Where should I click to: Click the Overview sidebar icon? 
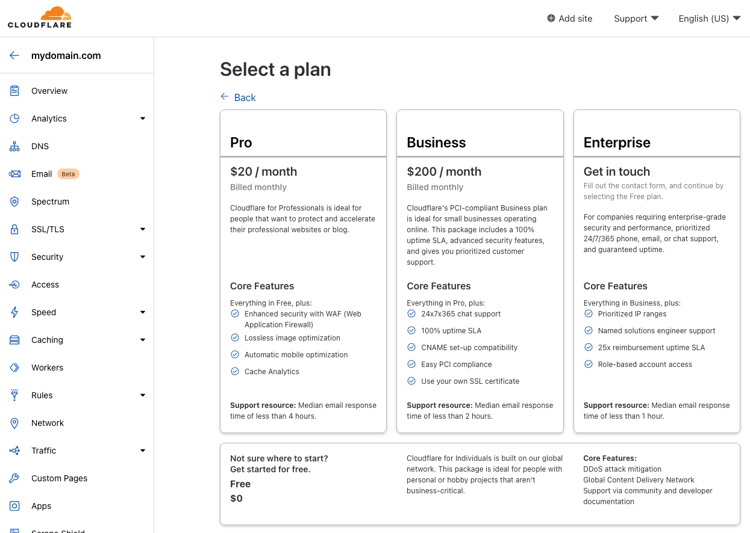(x=14, y=91)
